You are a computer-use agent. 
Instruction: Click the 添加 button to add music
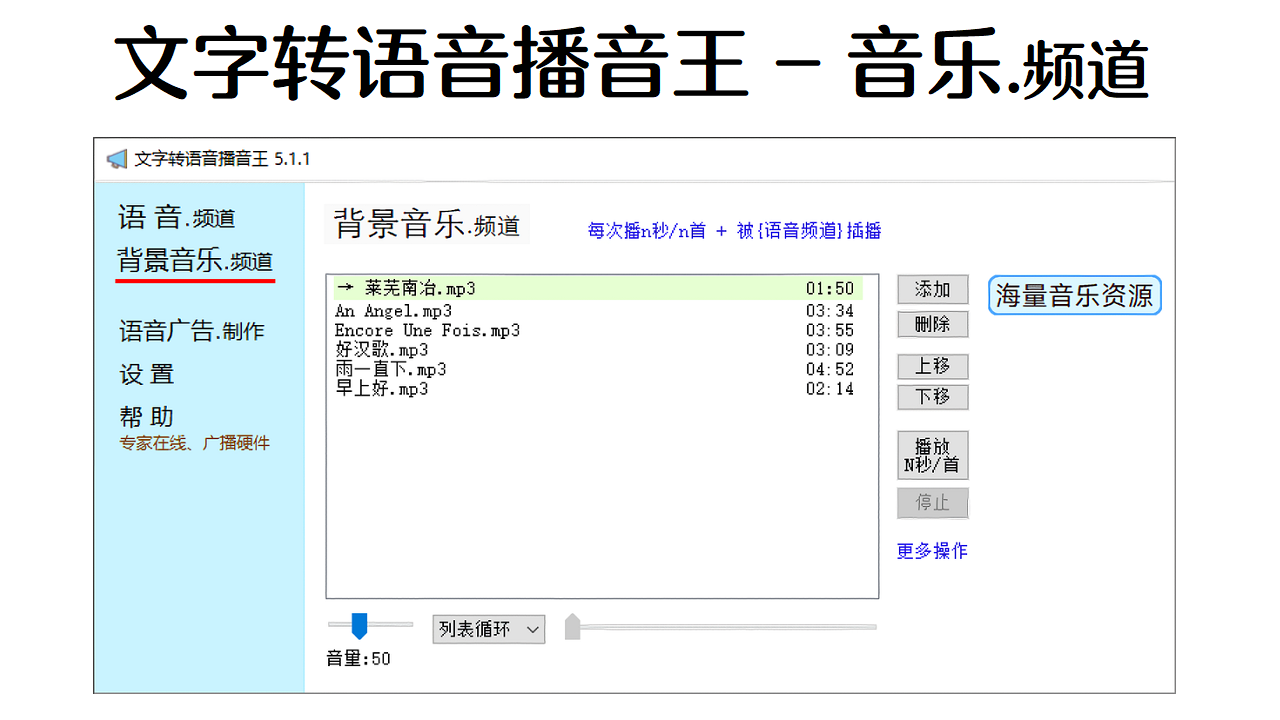[932, 289]
